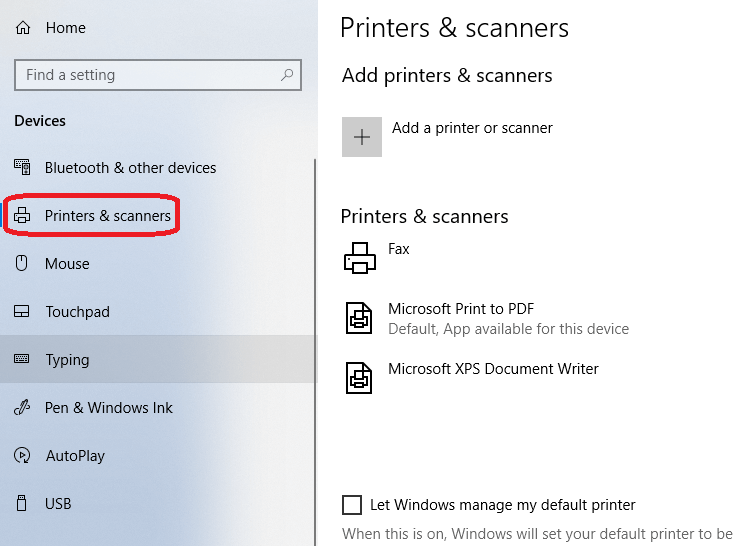Click Microsoft Print to PDF icon
This screenshot has height=546, width=742.
point(359,318)
